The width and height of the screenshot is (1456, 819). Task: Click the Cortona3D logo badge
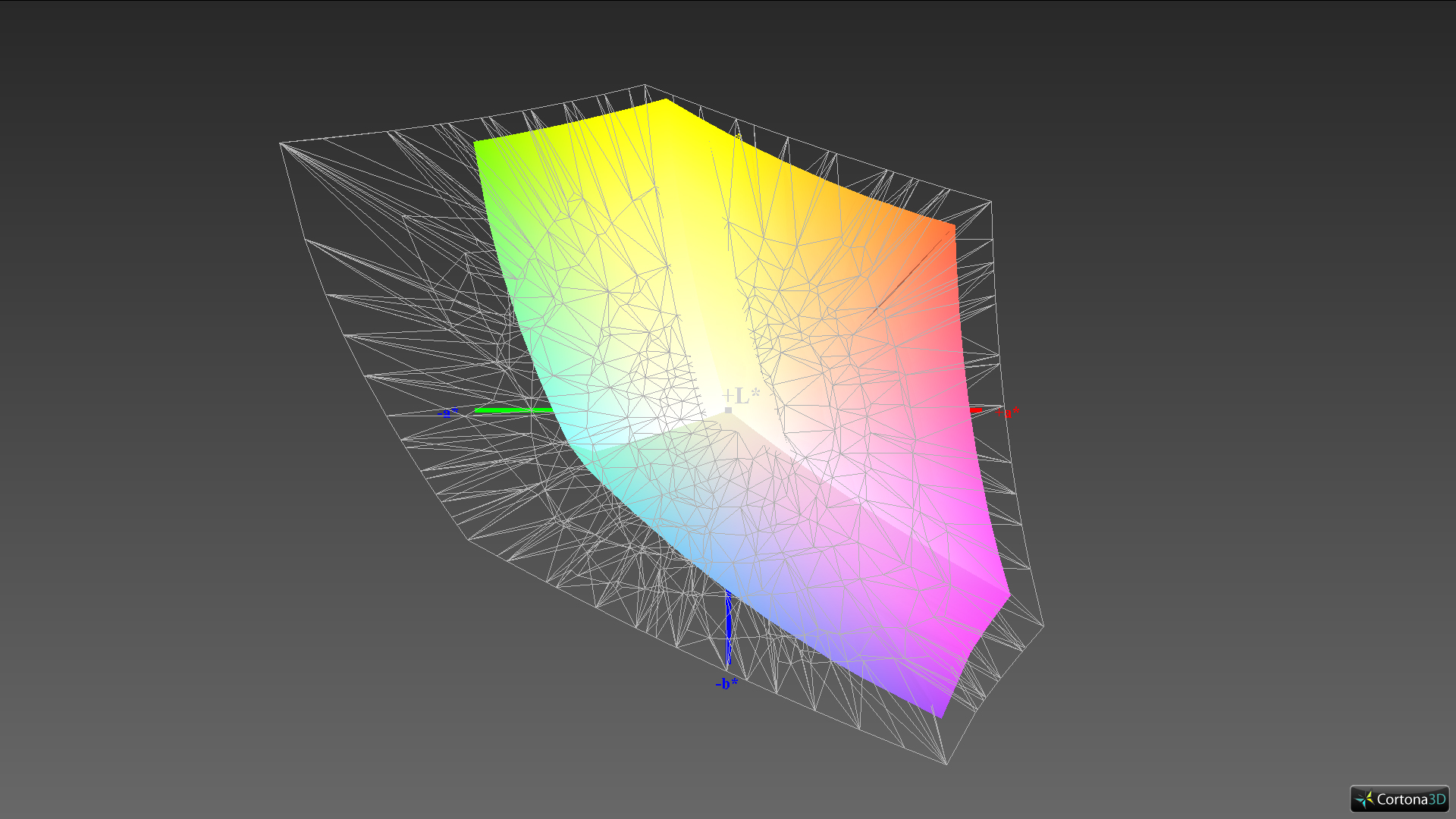1399,799
